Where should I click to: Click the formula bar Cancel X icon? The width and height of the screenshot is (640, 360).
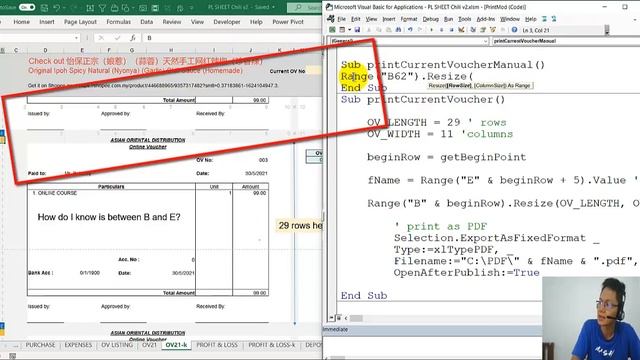click(x=101, y=38)
